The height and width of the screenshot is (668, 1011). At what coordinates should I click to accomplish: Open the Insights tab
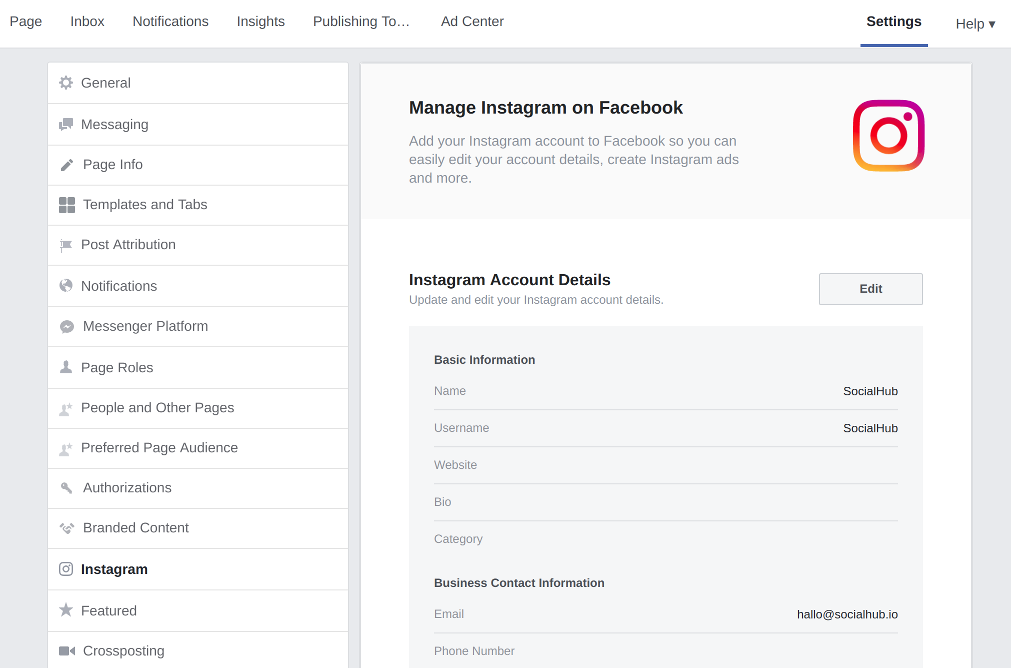(x=260, y=22)
